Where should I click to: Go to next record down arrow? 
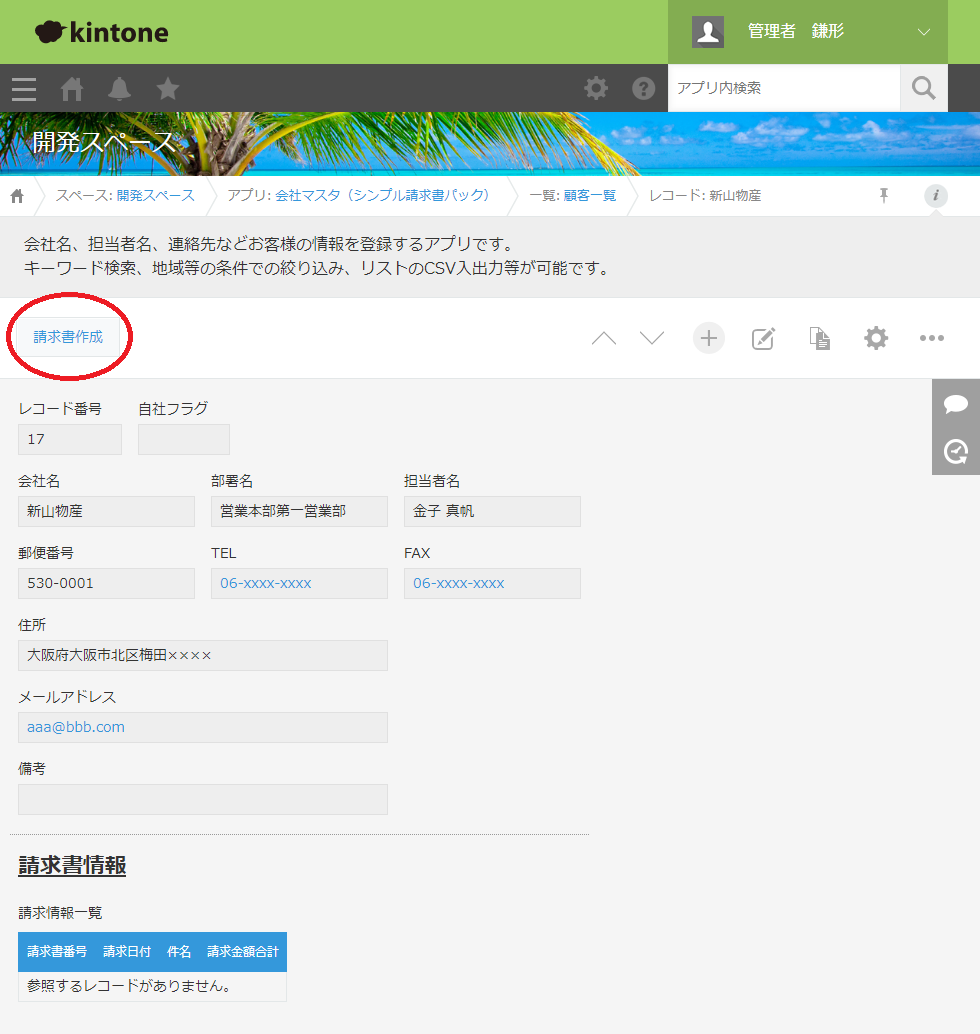(652, 338)
